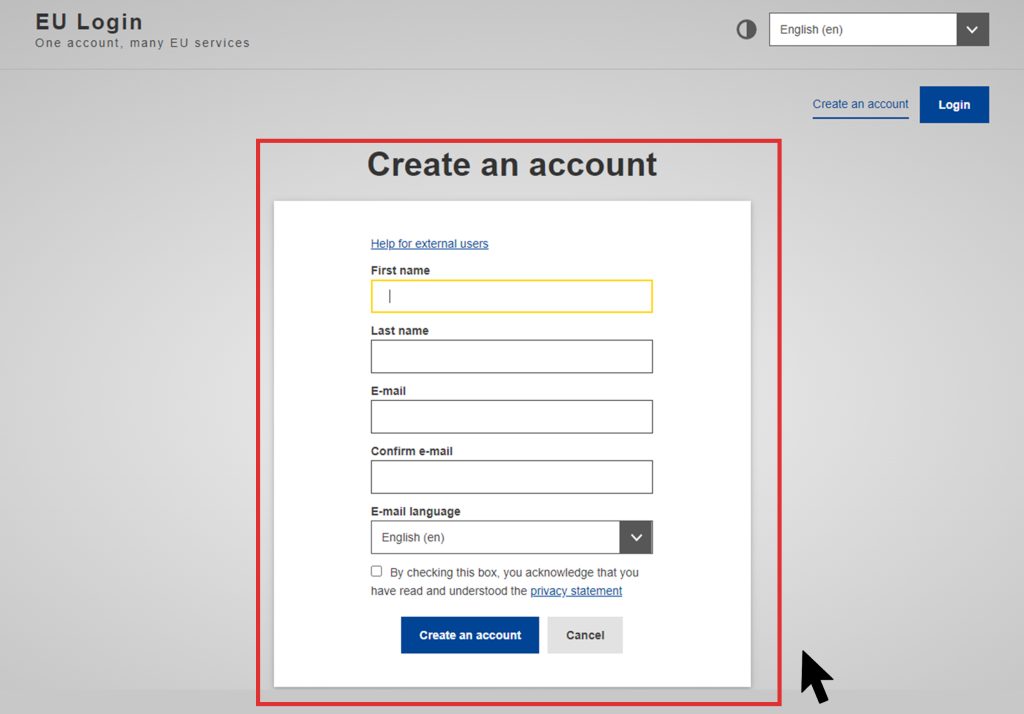Open the privacy statement link
This screenshot has width=1024, height=714.
tap(576, 591)
